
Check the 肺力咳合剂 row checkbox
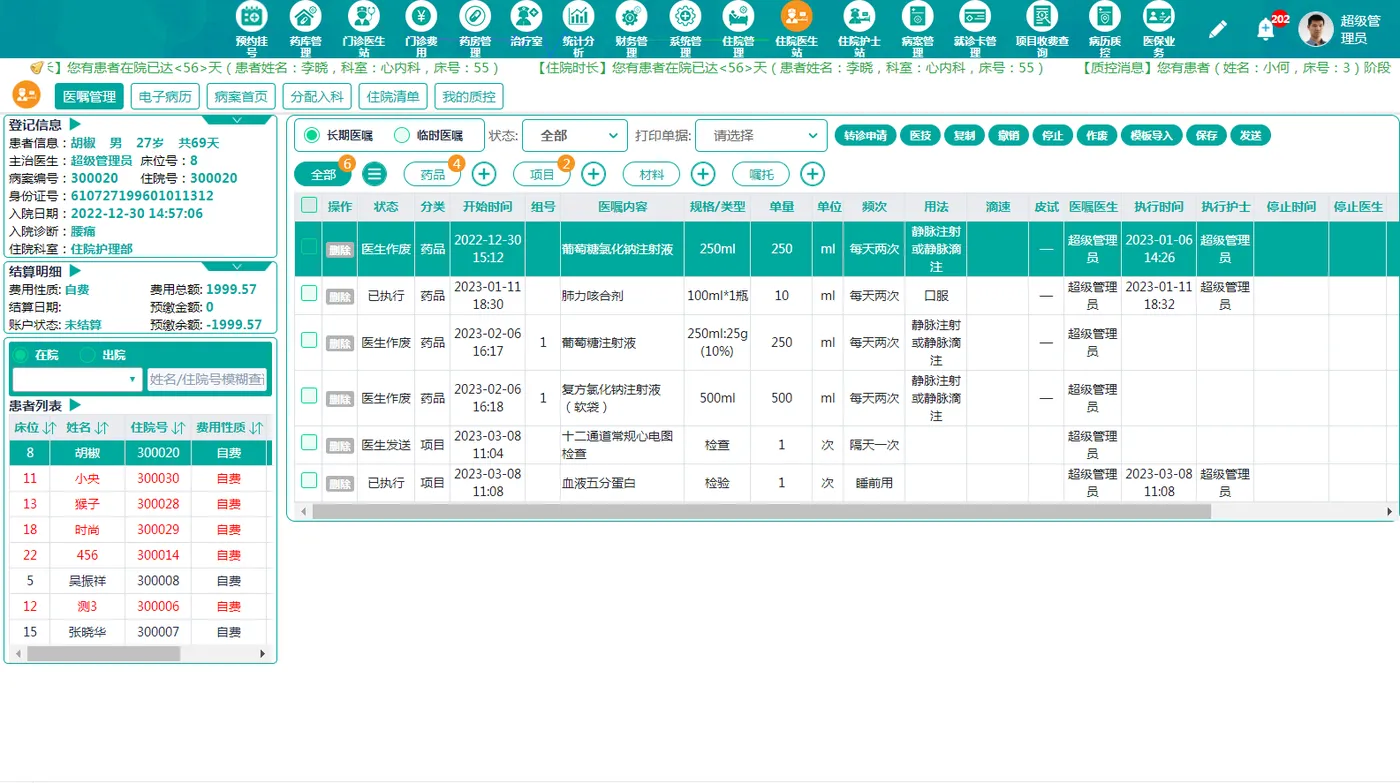coord(309,293)
